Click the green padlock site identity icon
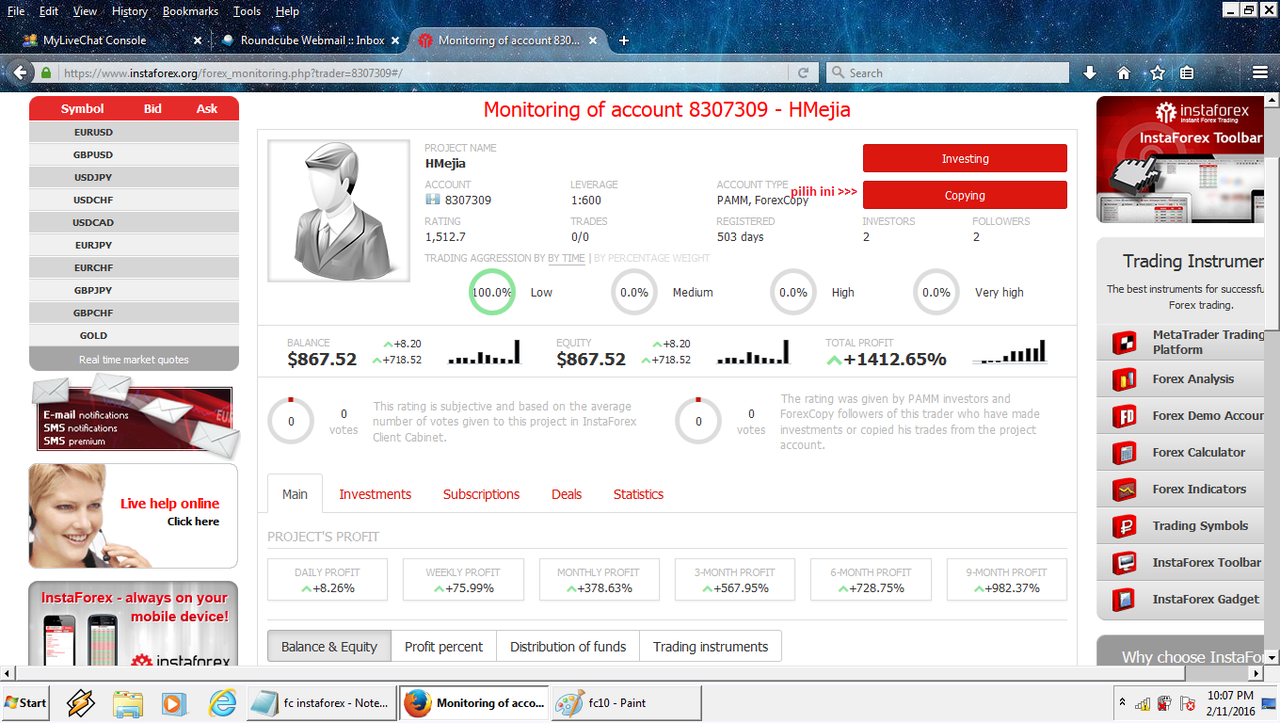1280x723 pixels. [x=46, y=73]
